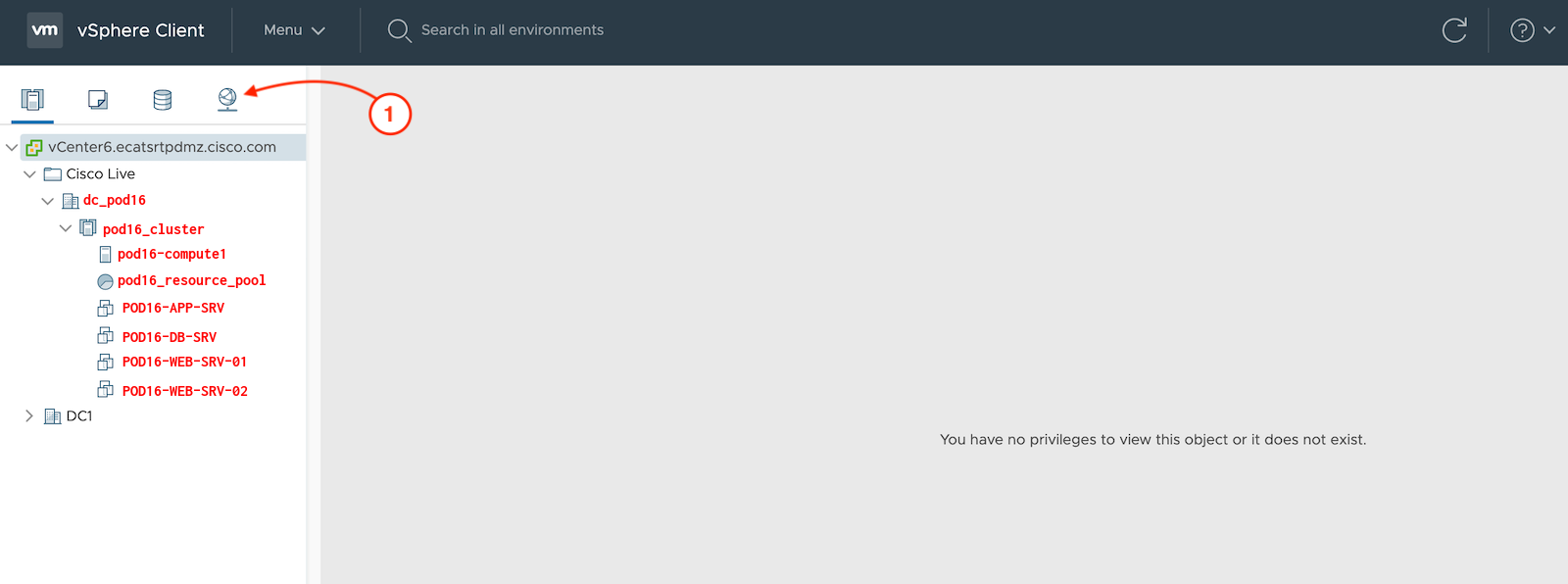The image size is (1568, 584).
Task: Select the POD16-APP-SRV virtual machine
Action: coord(172,308)
